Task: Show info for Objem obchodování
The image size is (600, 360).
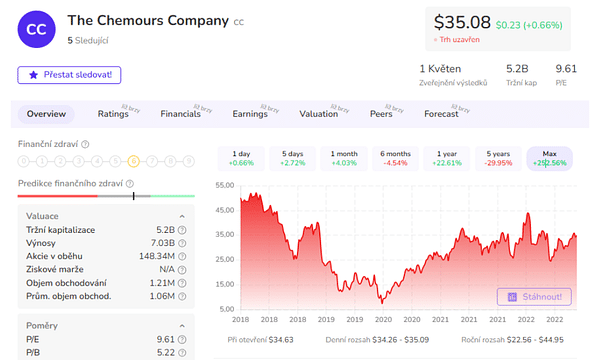Action: click(183, 283)
